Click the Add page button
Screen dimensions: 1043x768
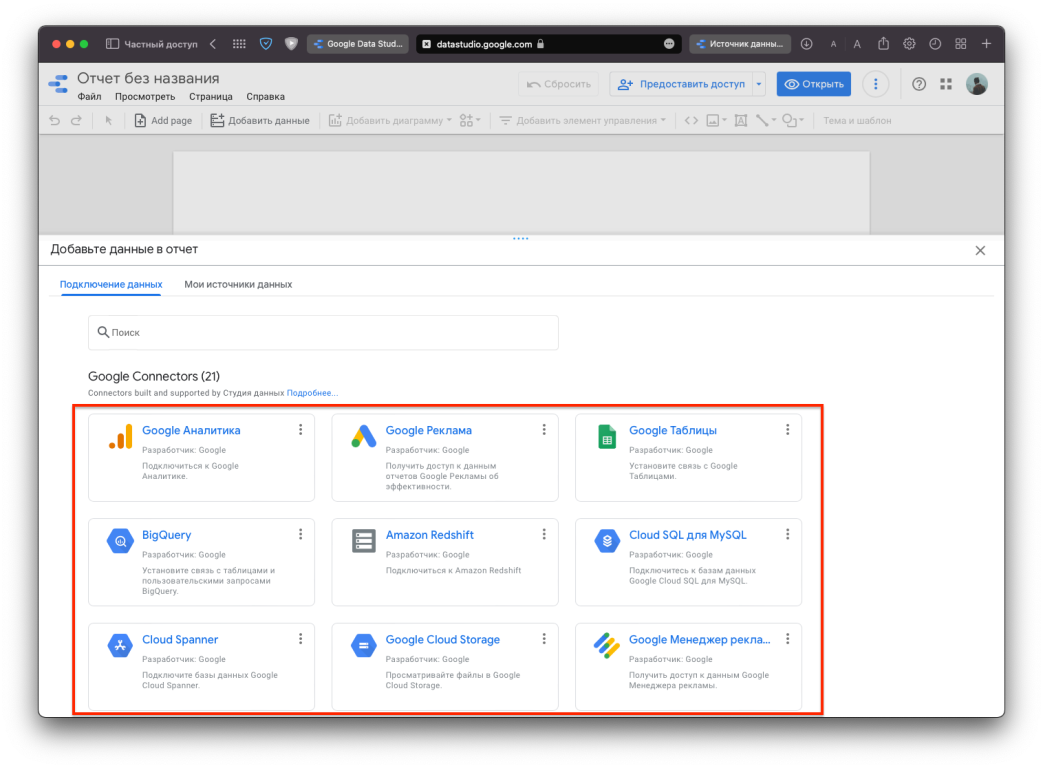[163, 120]
